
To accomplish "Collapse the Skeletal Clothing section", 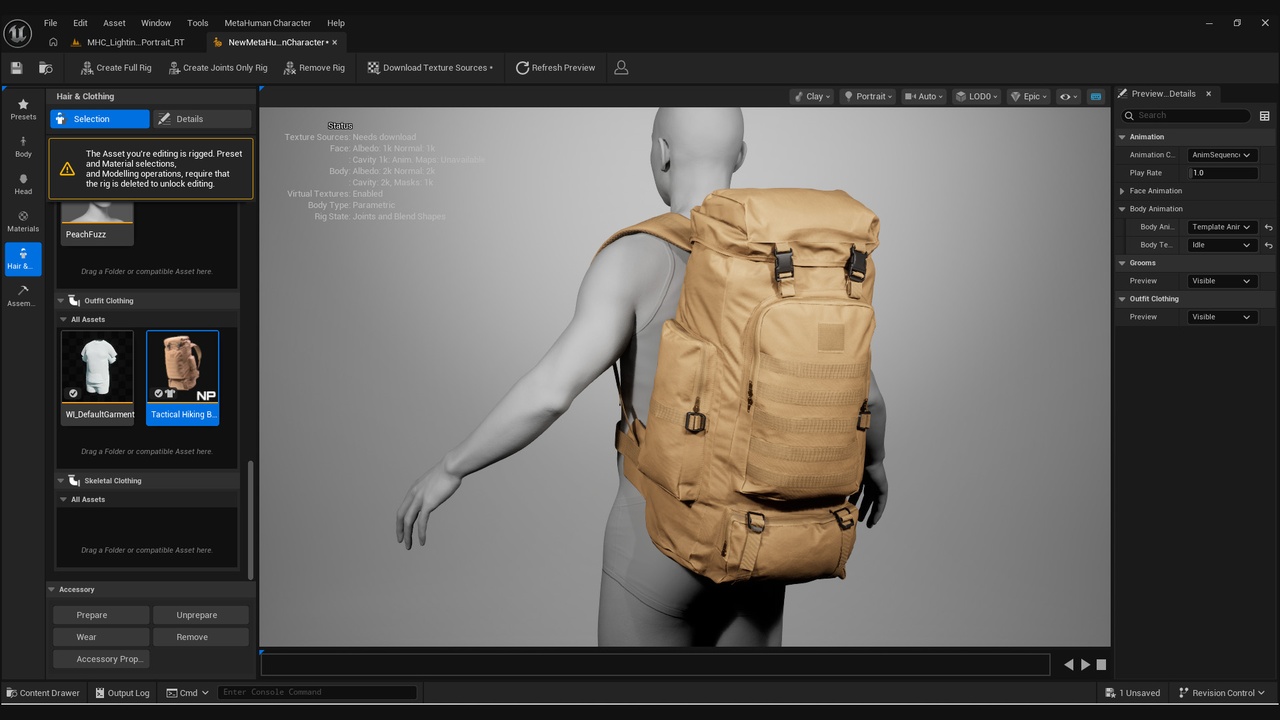I will pyautogui.click(x=61, y=481).
